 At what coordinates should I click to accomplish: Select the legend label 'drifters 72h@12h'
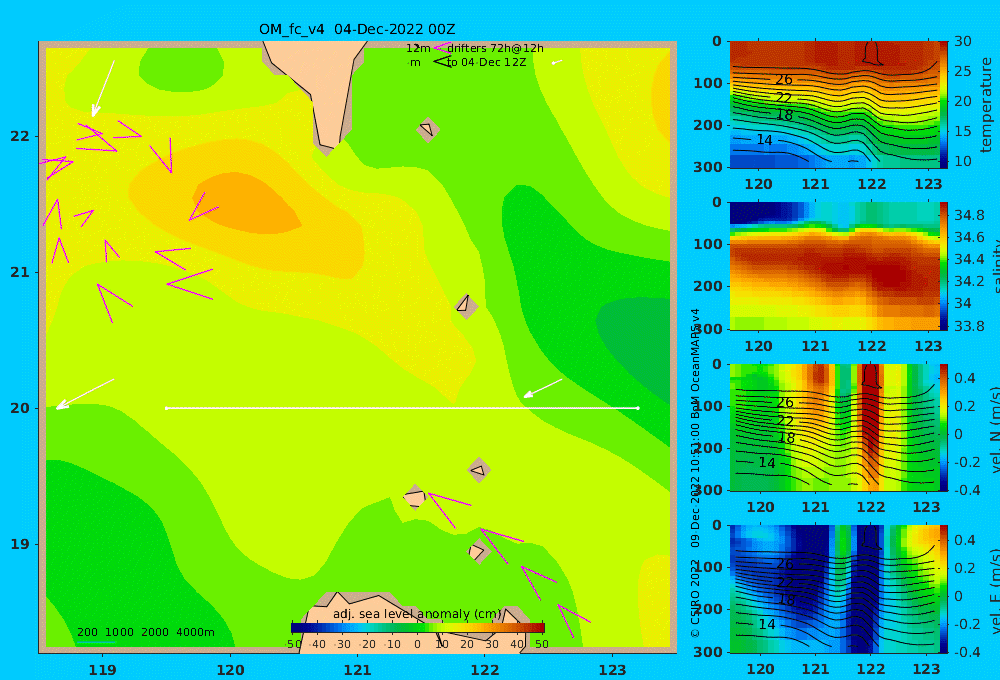(495, 48)
